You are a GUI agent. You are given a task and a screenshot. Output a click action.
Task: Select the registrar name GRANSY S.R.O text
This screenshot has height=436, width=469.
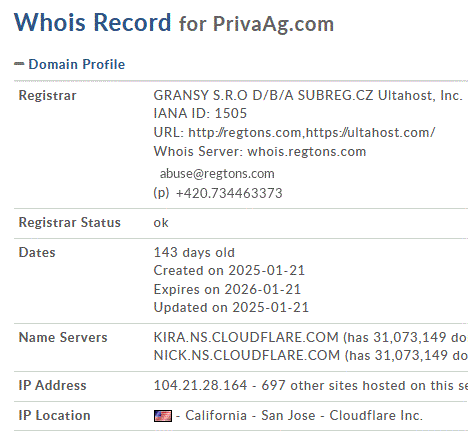tap(200, 95)
